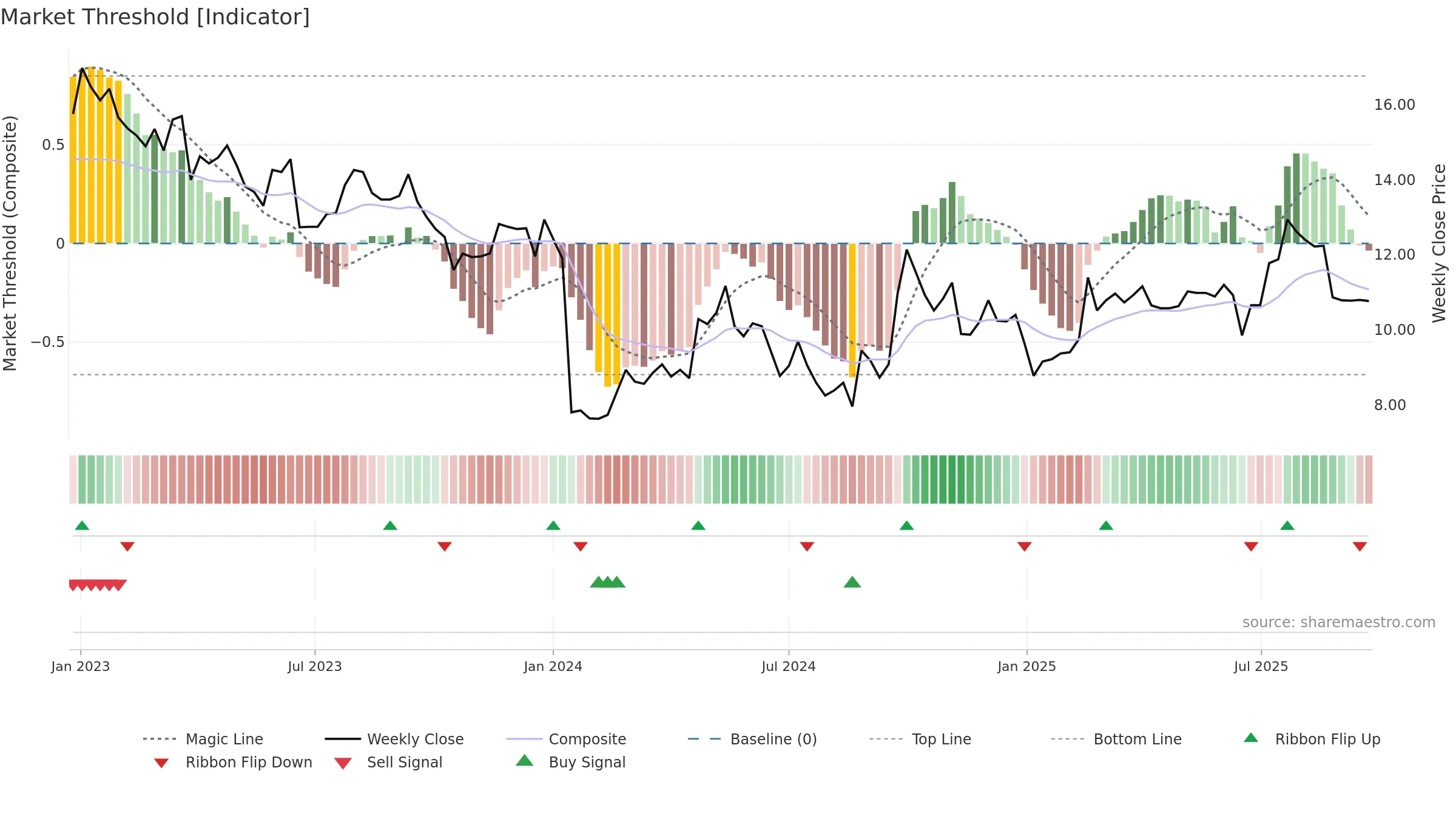The image size is (1456, 819).
Task: Click the Jan 2024 x-axis label
Action: [553, 666]
